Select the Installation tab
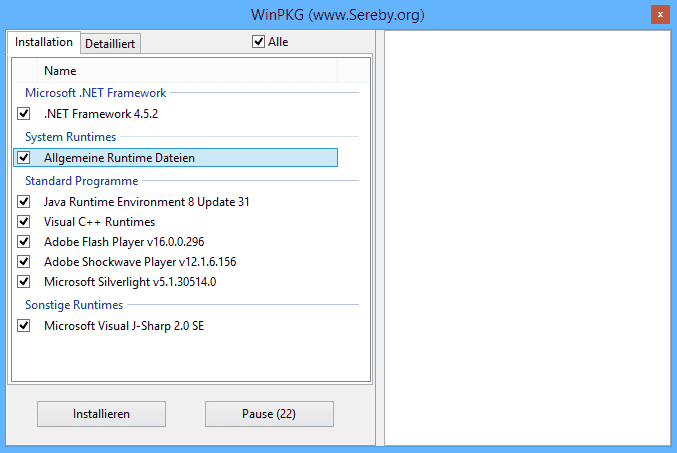 [44, 42]
